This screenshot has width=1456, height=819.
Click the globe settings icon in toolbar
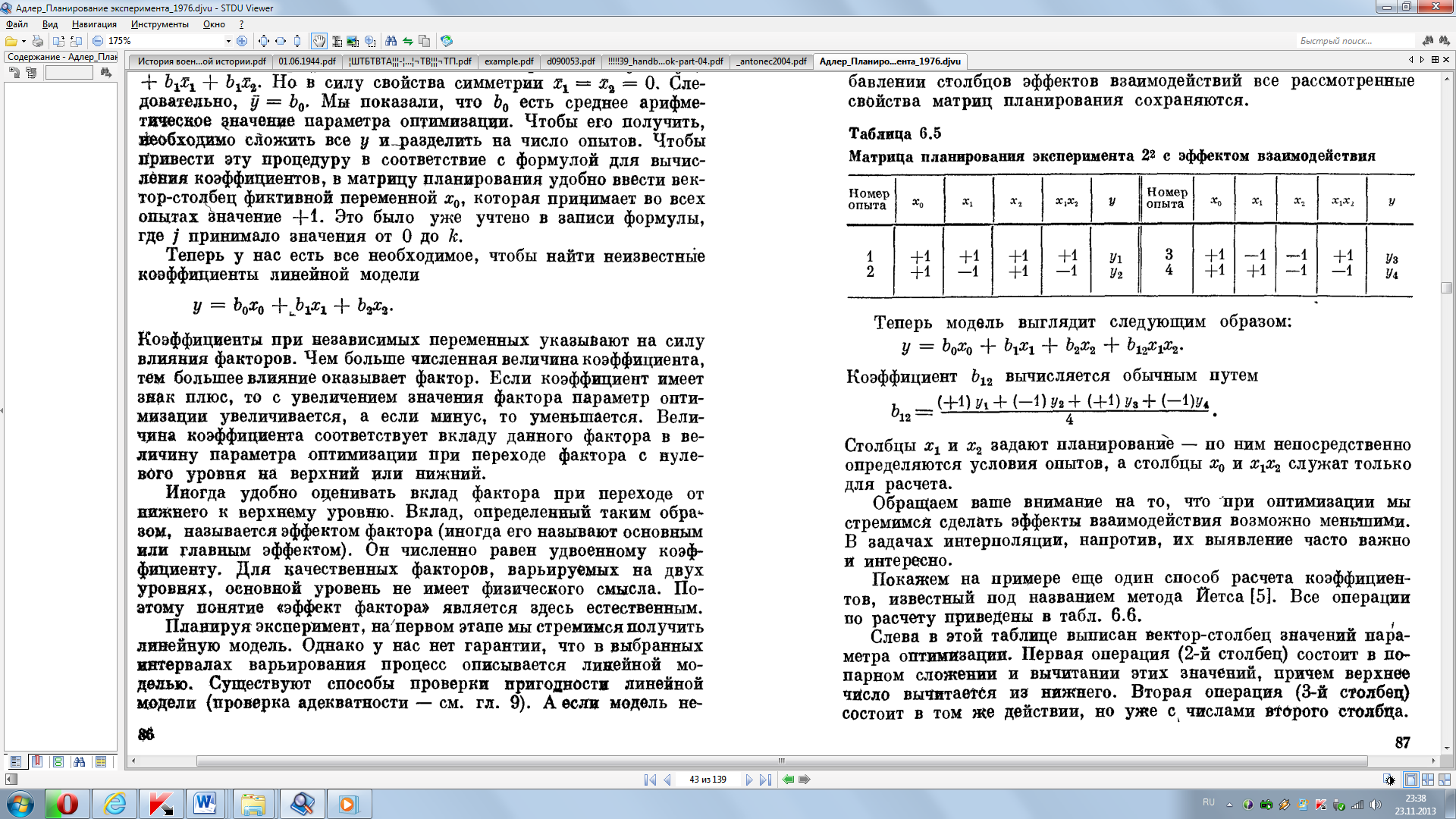(x=447, y=41)
